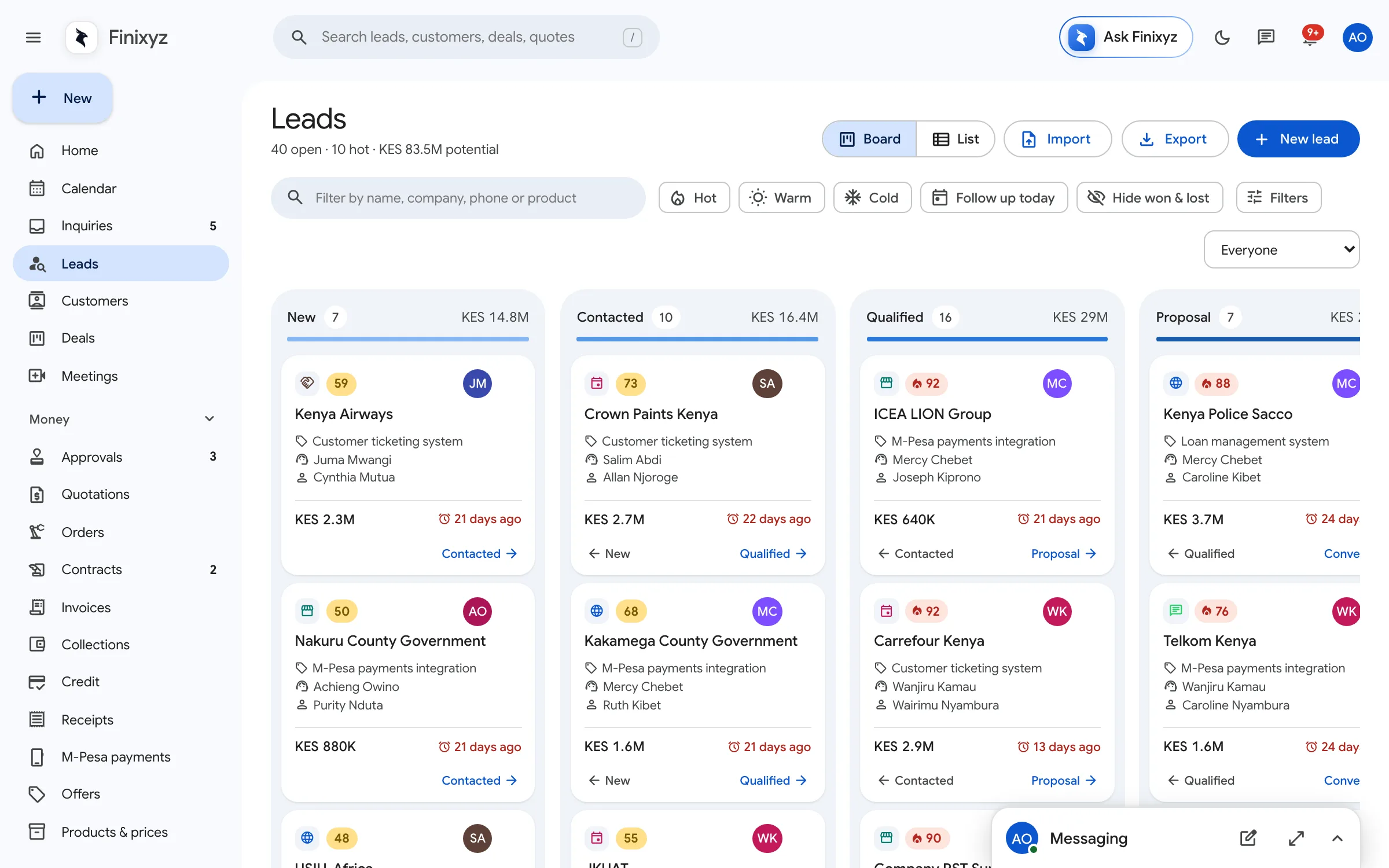This screenshot has width=1389, height=868.
Task: Open Inquiries in sidebar
Action: click(x=121, y=226)
